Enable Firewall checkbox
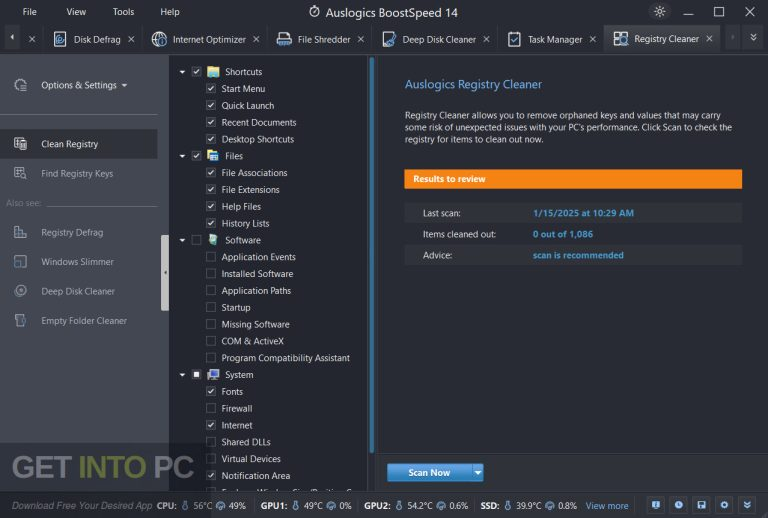Viewport: 768px width, 518px height. coord(211,408)
